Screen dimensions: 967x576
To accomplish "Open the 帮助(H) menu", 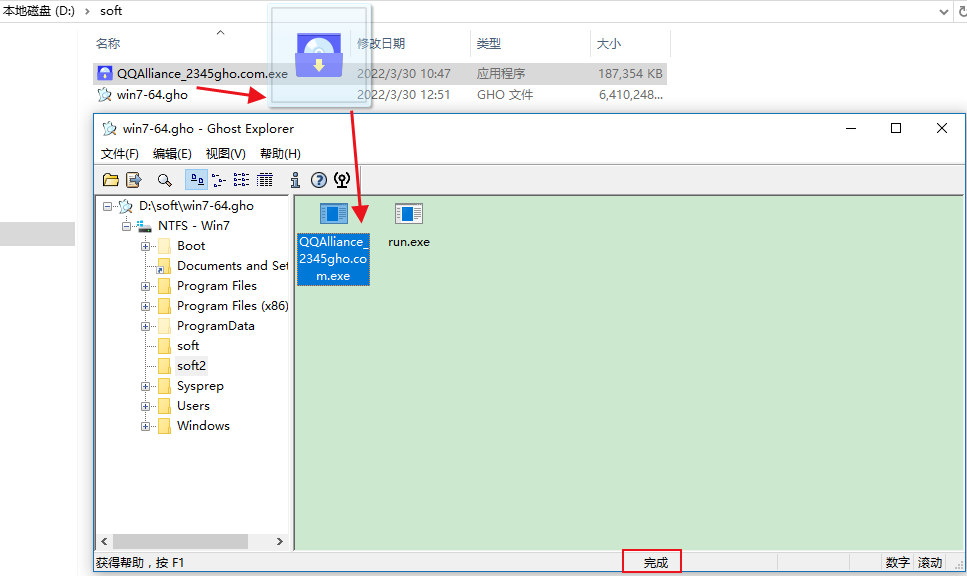I will point(280,154).
